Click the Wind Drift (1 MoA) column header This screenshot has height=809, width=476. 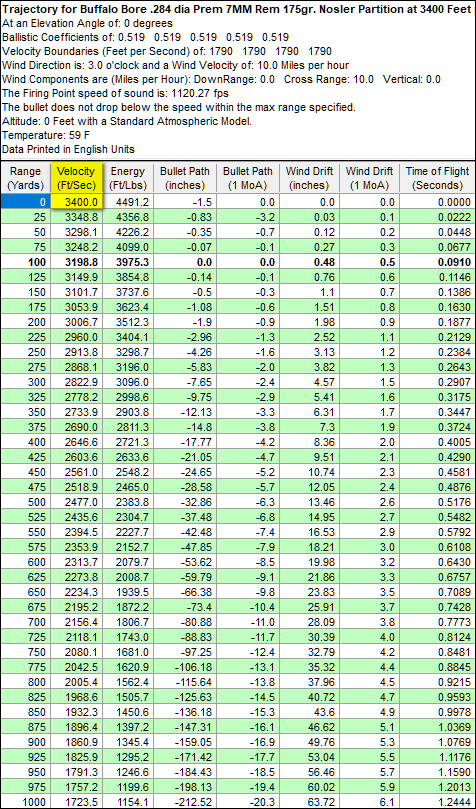click(x=371, y=178)
